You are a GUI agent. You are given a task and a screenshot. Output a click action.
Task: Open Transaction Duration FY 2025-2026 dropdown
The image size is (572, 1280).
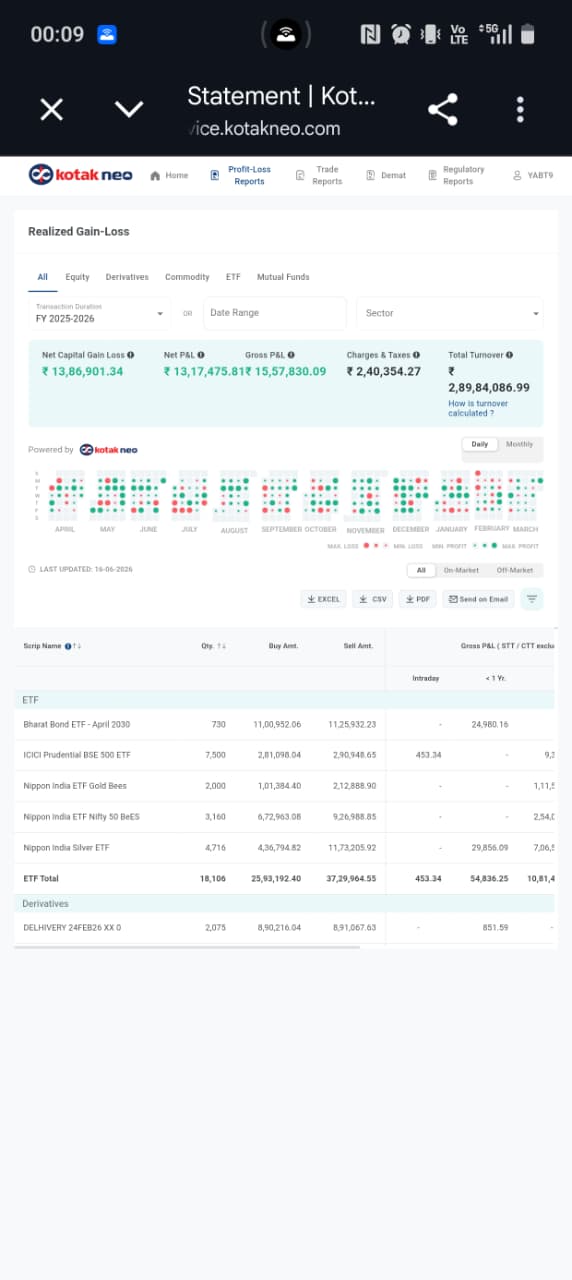(99, 313)
